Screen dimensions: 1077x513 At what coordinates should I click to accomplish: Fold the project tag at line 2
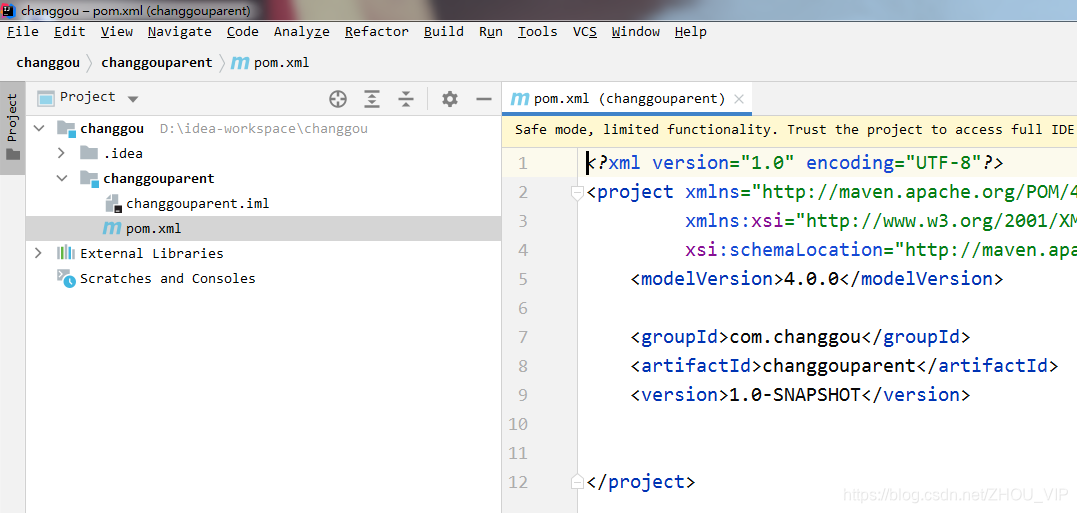(x=577, y=193)
